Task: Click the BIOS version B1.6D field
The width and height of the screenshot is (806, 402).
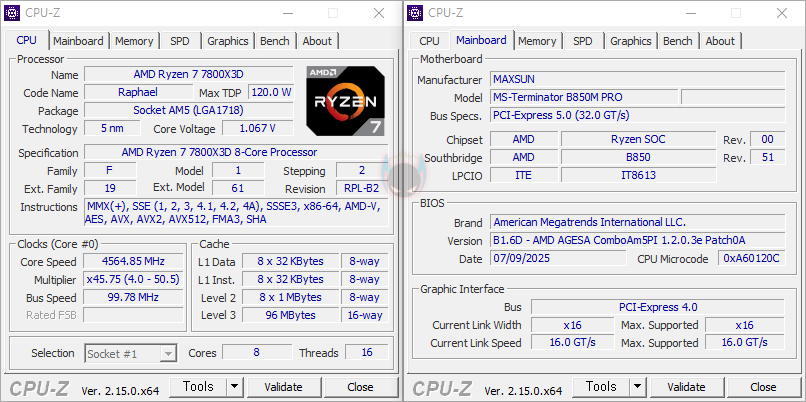Action: (637, 240)
